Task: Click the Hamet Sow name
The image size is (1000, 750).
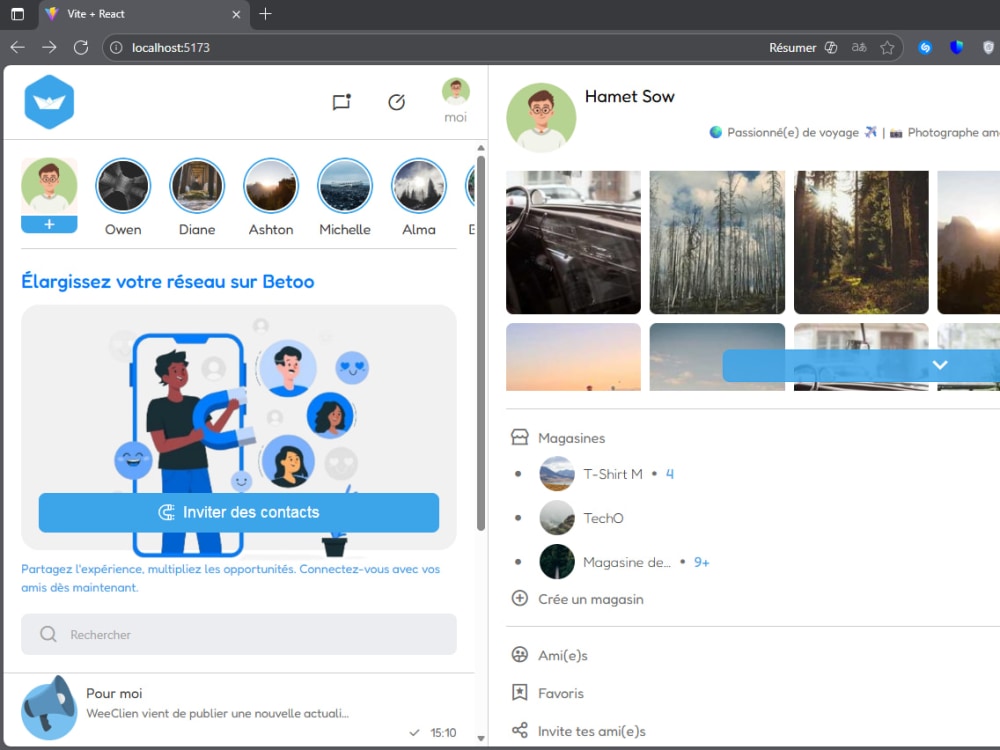Action: coord(629,96)
